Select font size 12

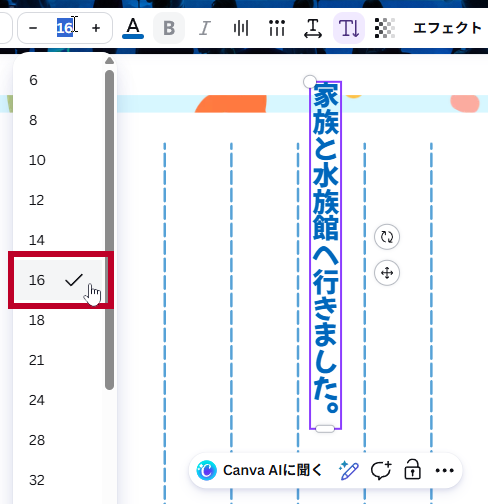(59, 200)
